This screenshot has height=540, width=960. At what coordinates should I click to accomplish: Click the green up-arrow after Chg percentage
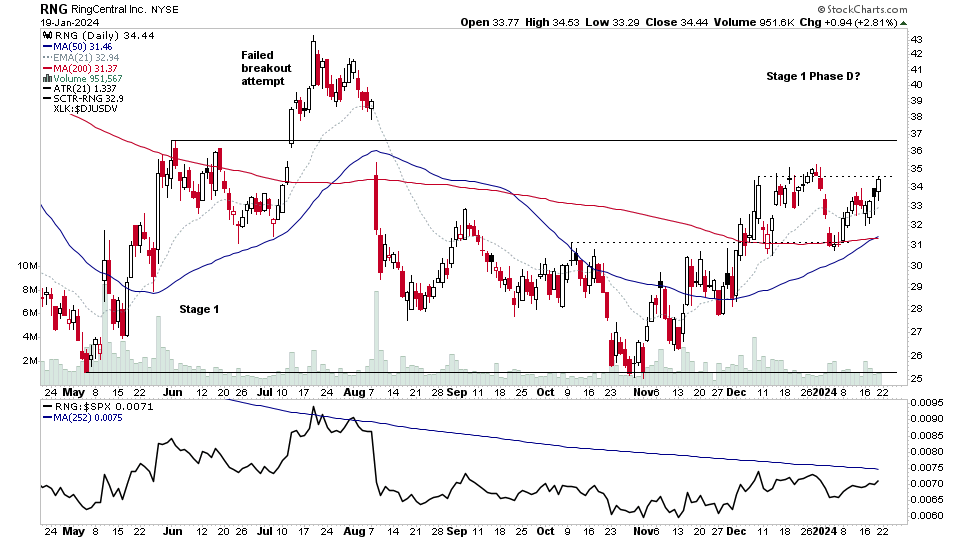click(x=904, y=23)
